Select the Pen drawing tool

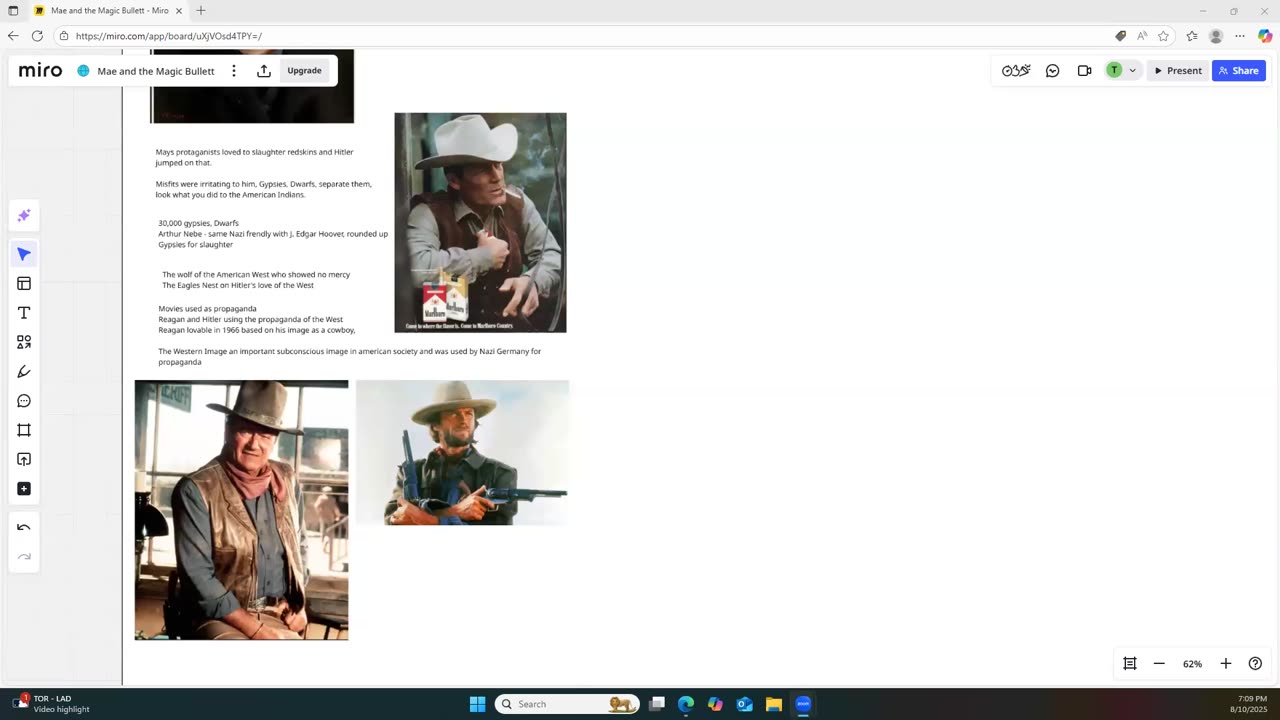click(24, 372)
